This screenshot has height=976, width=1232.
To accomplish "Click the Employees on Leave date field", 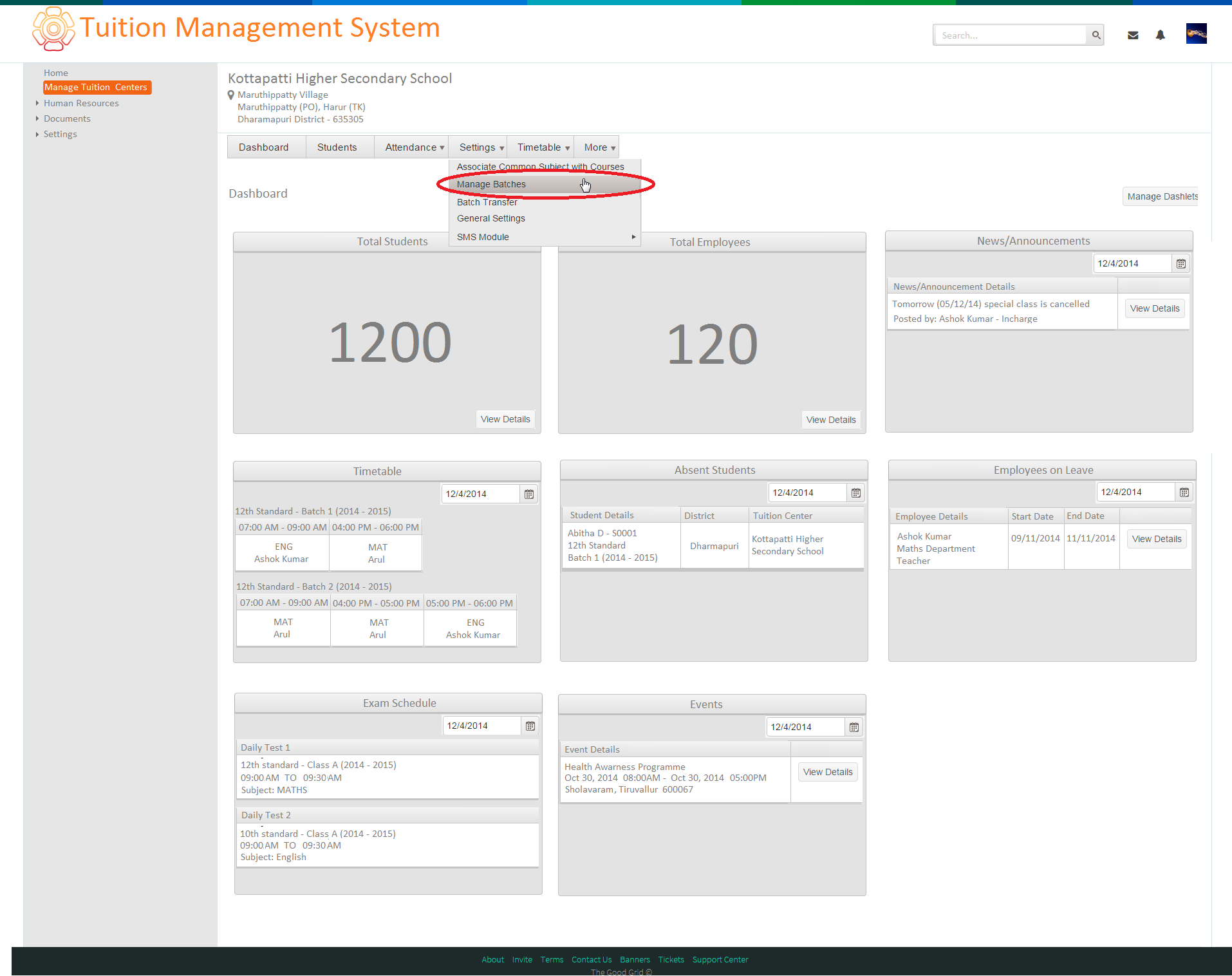I will pyautogui.click(x=1135, y=493).
